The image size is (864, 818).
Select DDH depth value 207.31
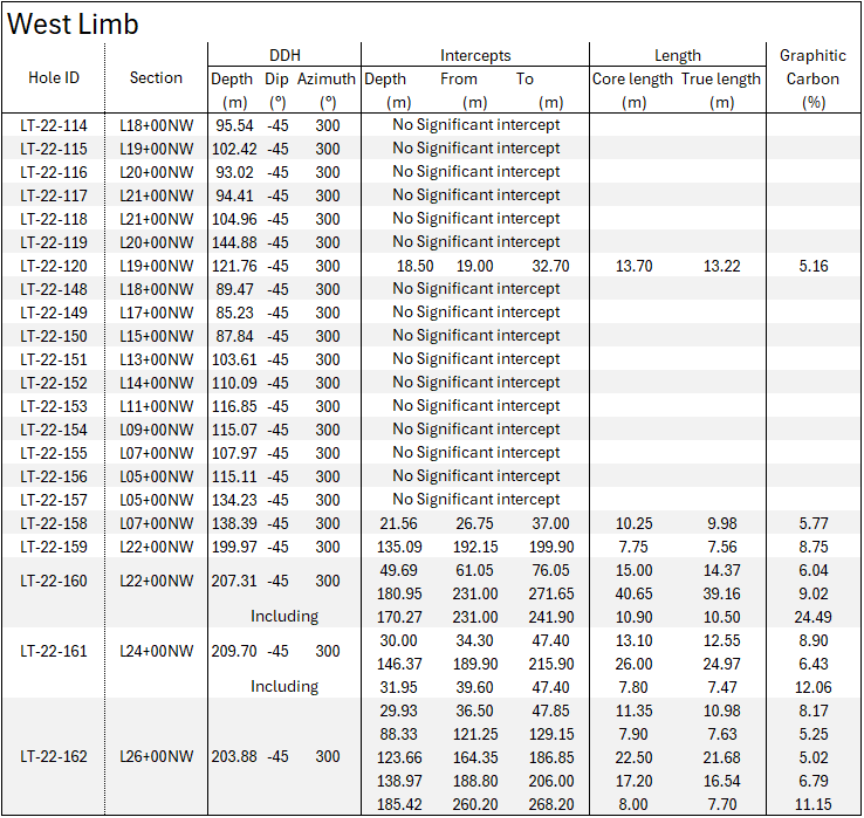234,581
